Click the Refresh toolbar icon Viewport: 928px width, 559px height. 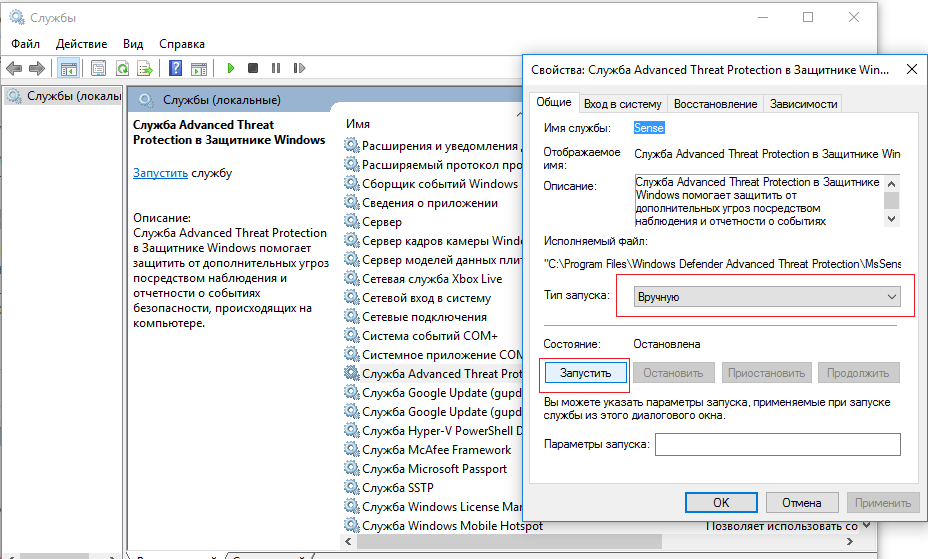click(x=122, y=68)
